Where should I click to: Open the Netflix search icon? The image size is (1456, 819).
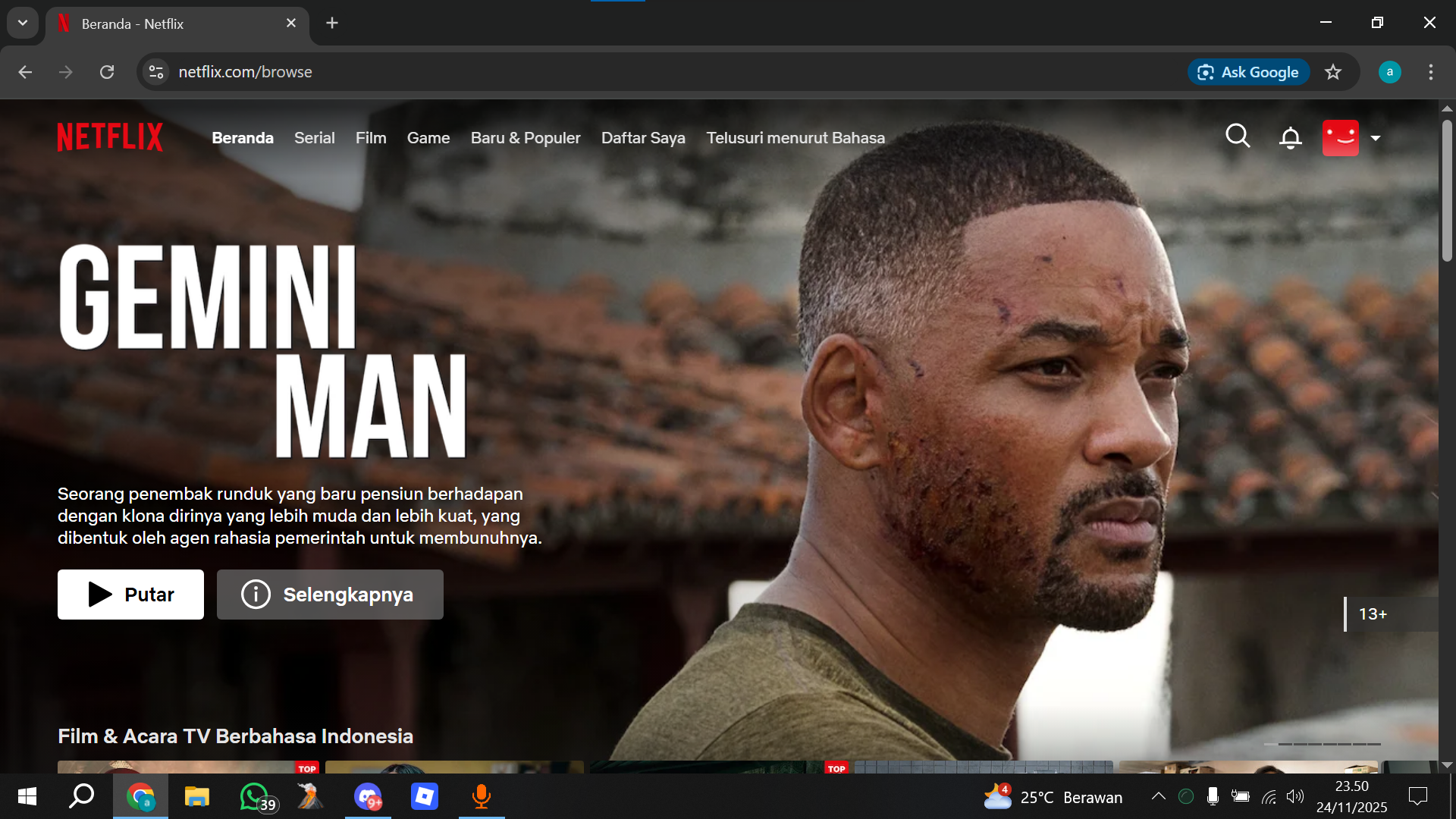[x=1238, y=136]
